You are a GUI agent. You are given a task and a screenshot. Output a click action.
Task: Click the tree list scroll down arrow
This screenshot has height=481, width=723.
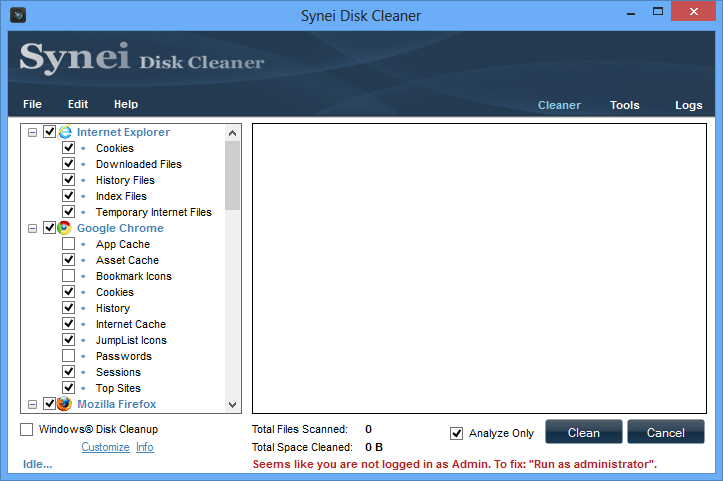(x=232, y=404)
